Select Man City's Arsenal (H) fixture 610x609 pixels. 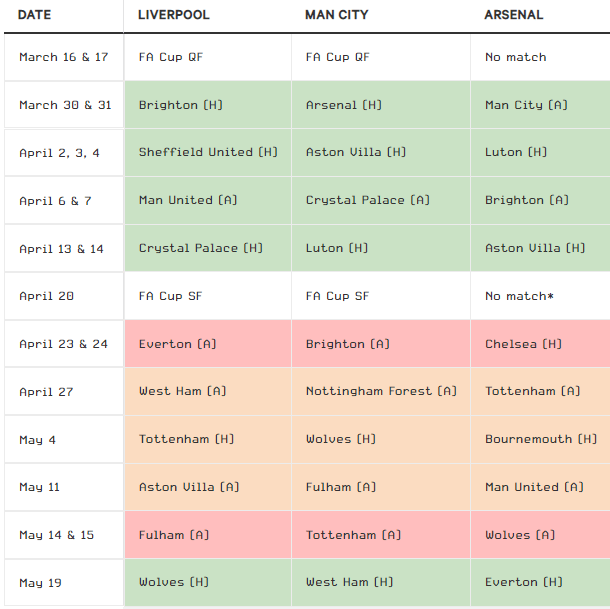[x=381, y=105]
